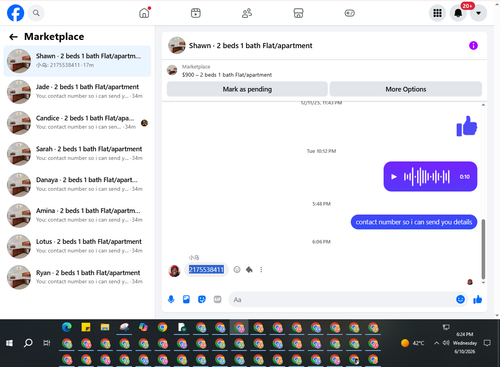Open Task View on the taskbar
Image resolution: width=500 pixels, height=367 pixels.
(47, 343)
